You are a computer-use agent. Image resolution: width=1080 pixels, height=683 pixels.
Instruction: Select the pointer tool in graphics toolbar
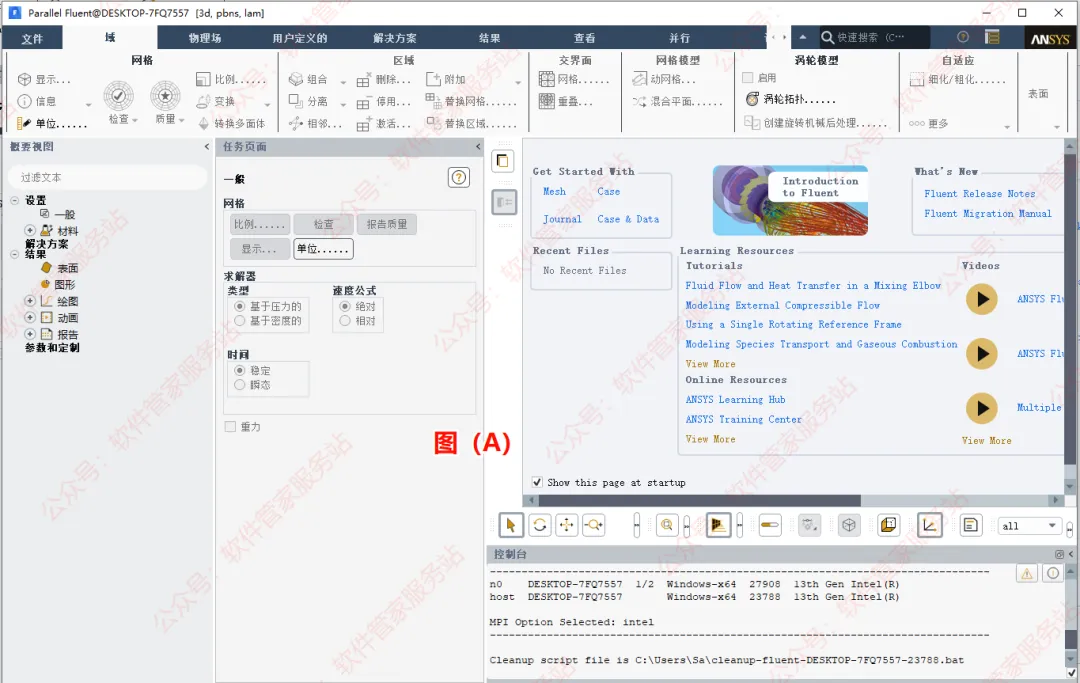(x=510, y=525)
